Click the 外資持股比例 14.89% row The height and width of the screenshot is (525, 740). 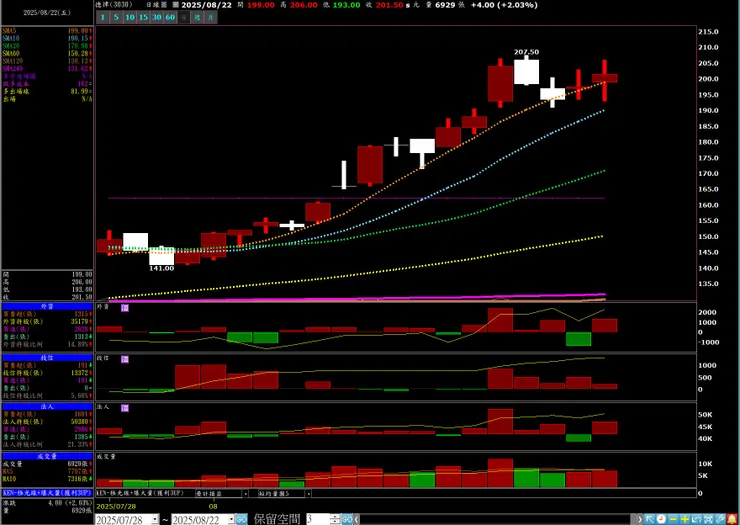tap(47, 344)
